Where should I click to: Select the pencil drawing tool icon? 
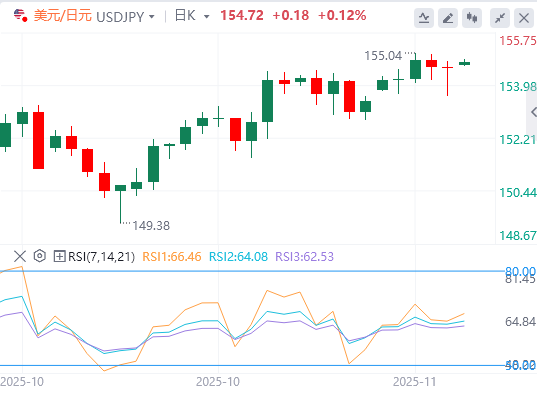pos(448,18)
